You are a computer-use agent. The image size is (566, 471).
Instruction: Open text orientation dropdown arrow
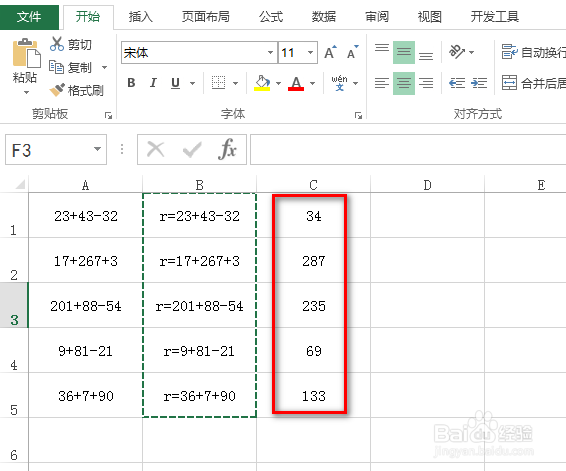pos(471,52)
